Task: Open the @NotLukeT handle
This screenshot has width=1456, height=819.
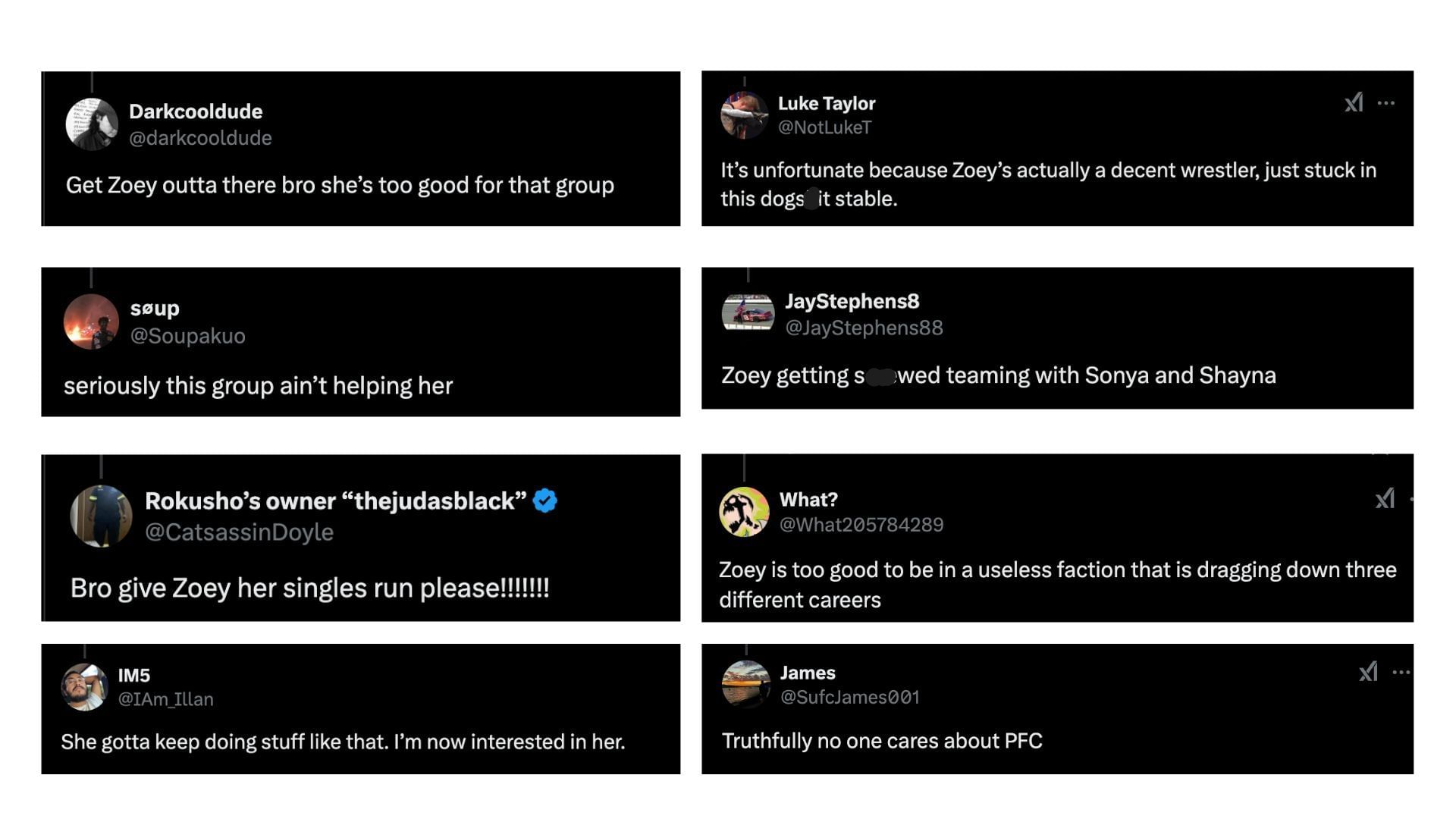Action: [x=824, y=127]
